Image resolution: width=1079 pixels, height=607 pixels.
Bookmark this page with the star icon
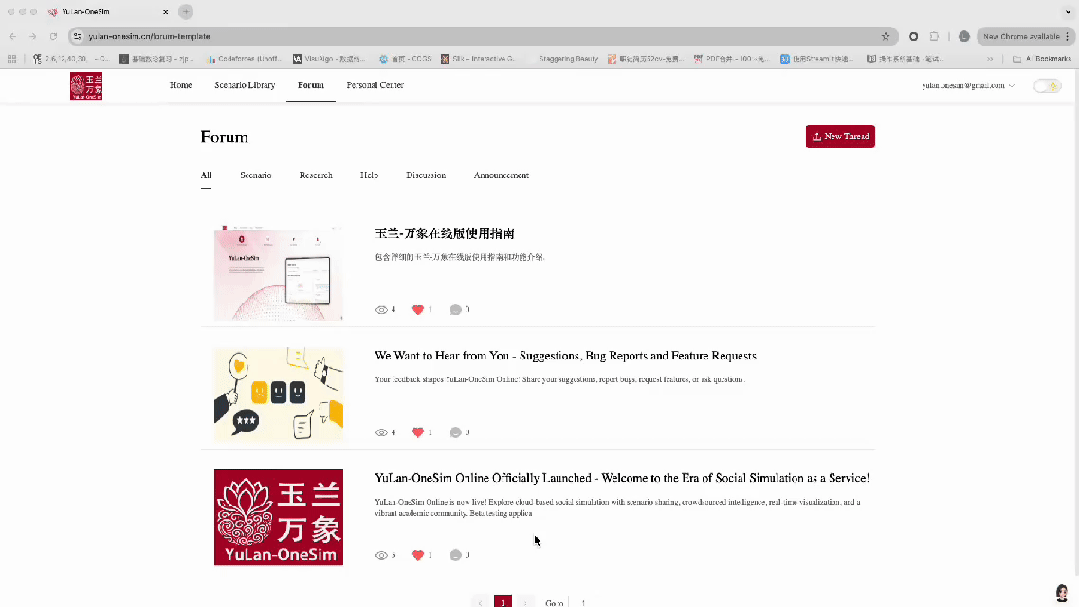pyautogui.click(x=885, y=36)
